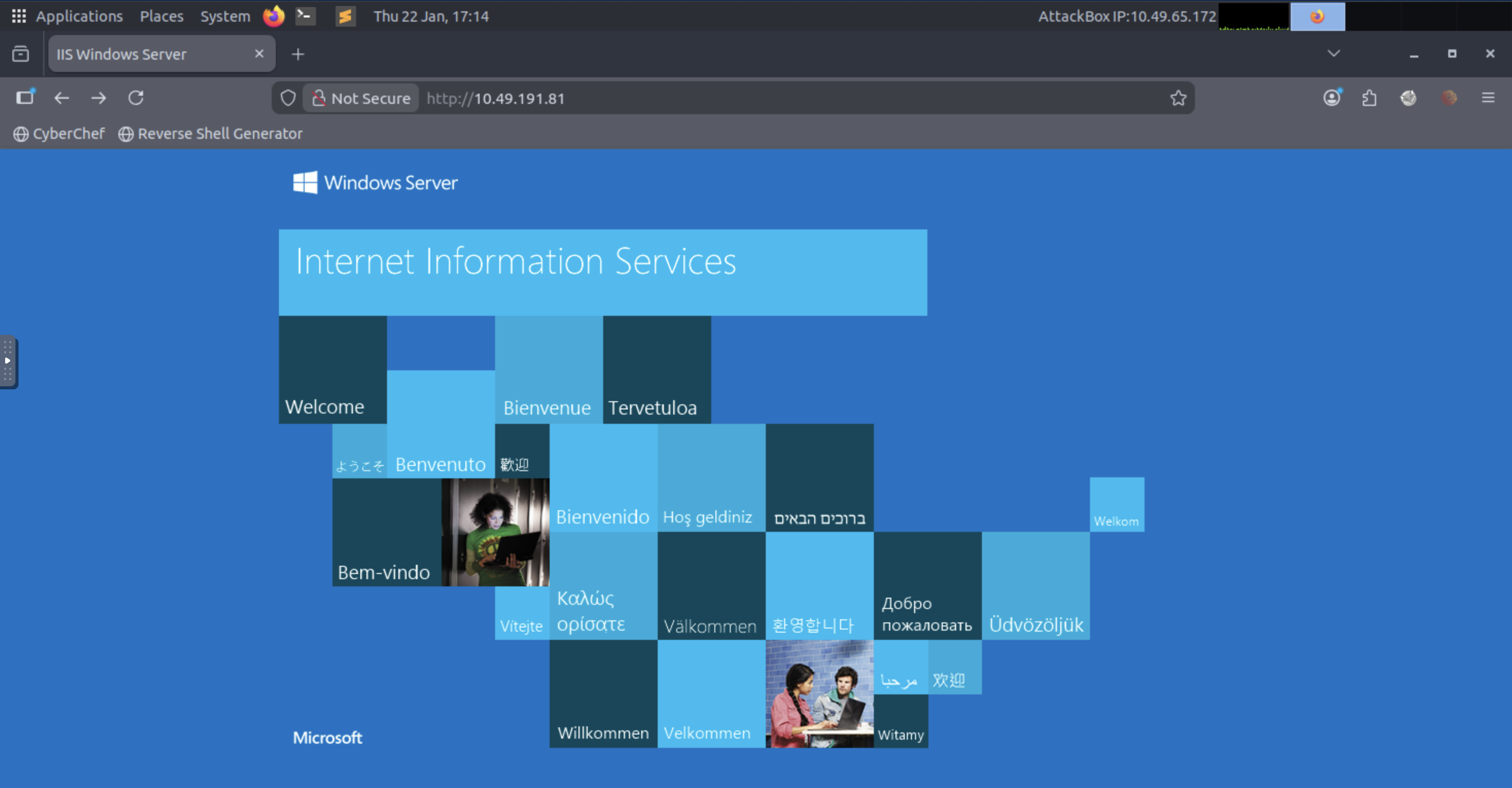Screen dimensions: 1512x788
Task: Click the browser reload button
Action: [x=136, y=98]
